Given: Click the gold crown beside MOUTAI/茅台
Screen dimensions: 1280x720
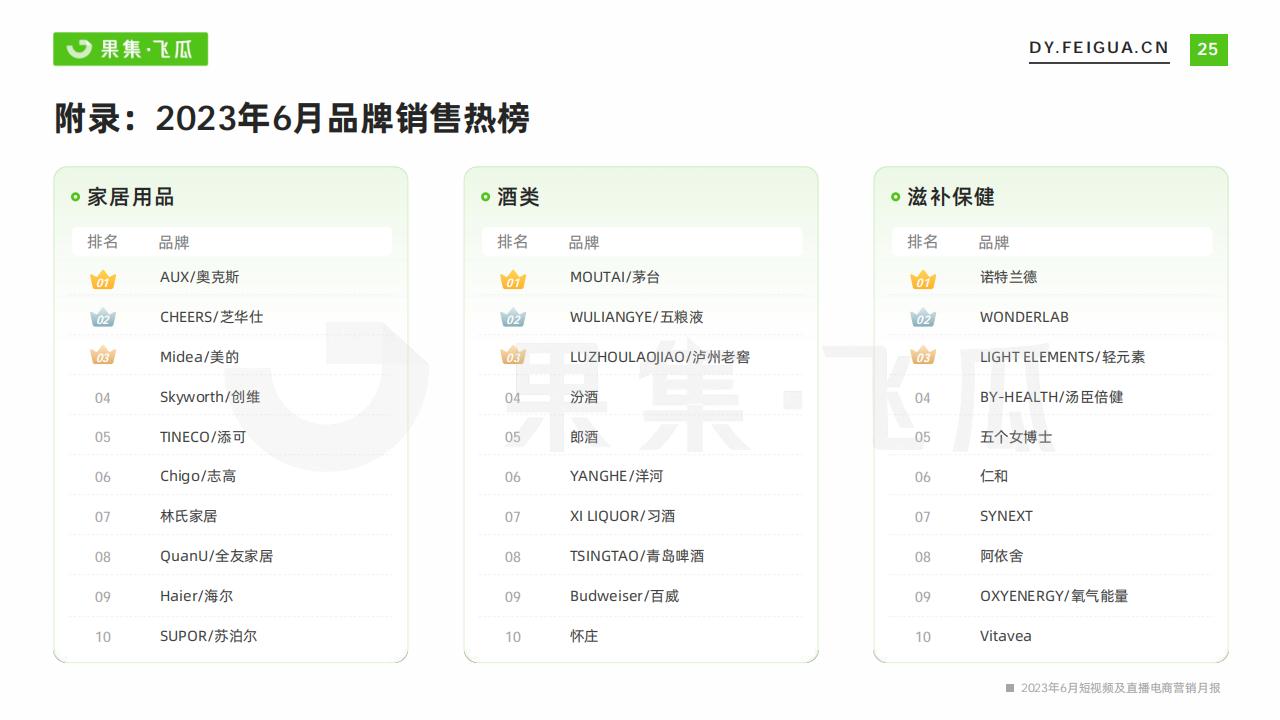Looking at the screenshot, I should point(513,279).
